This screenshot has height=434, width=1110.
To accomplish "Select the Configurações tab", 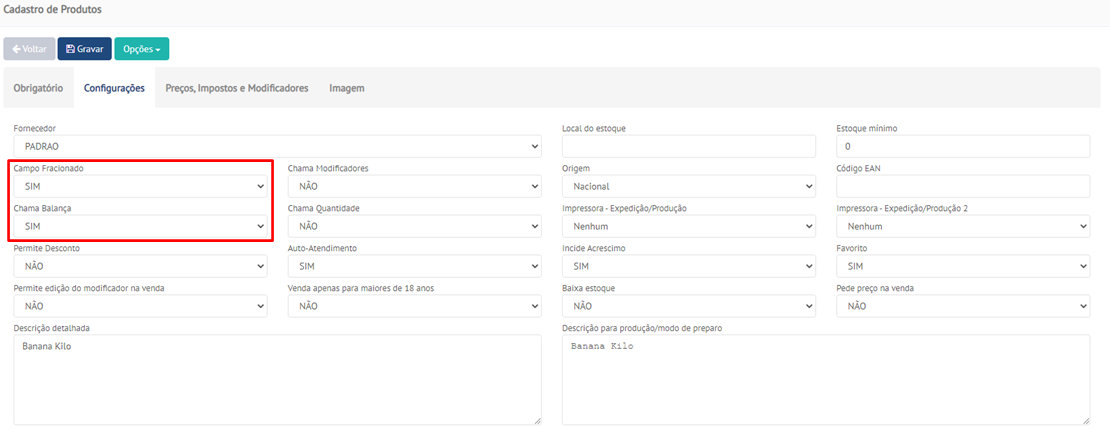I will 114,88.
